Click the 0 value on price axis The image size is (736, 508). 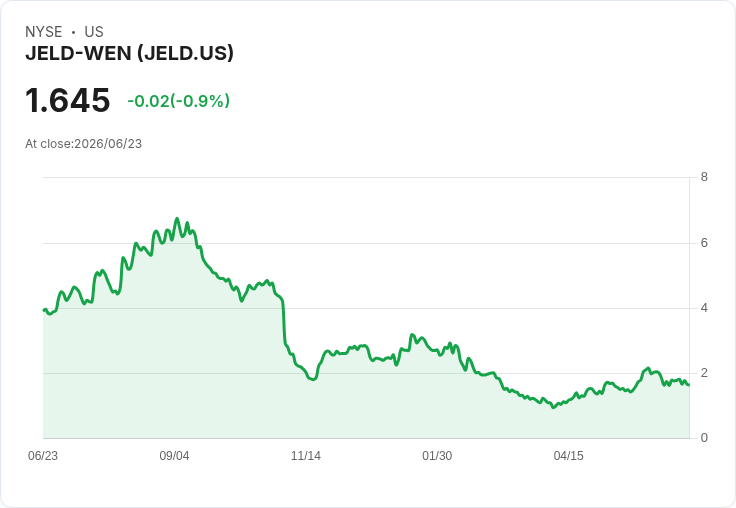[x=704, y=438]
